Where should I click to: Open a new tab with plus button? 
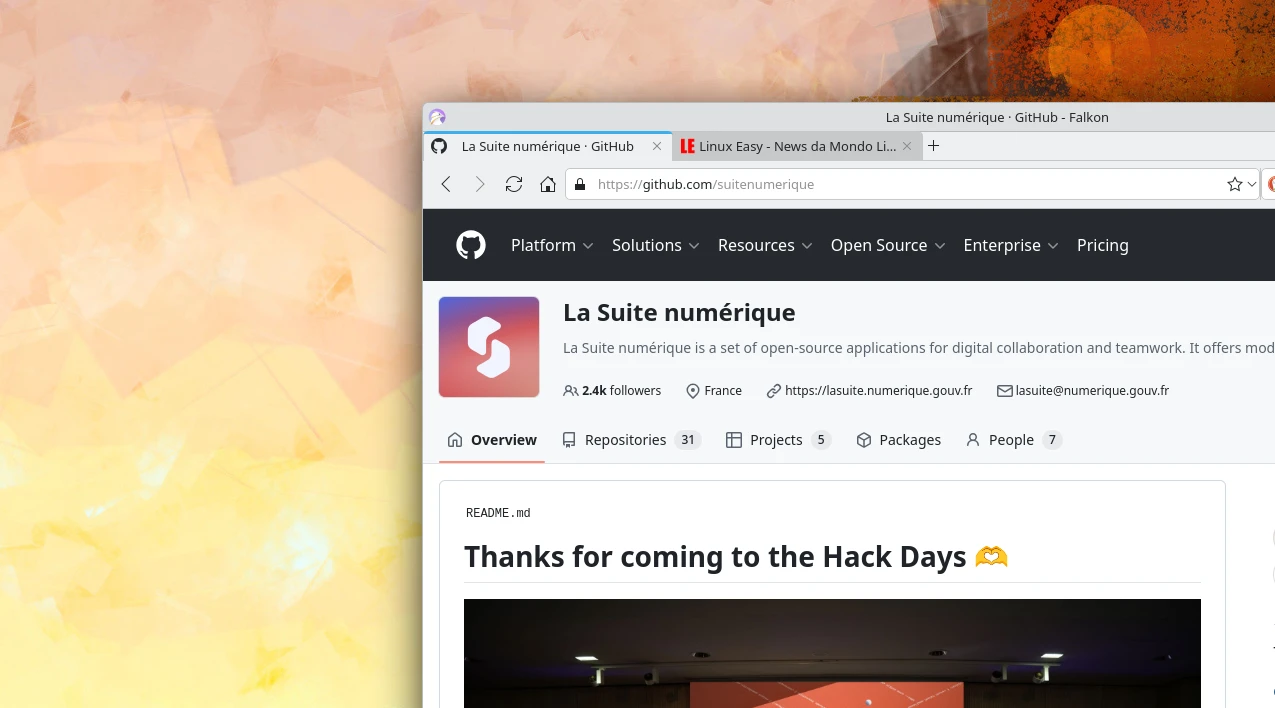933,146
